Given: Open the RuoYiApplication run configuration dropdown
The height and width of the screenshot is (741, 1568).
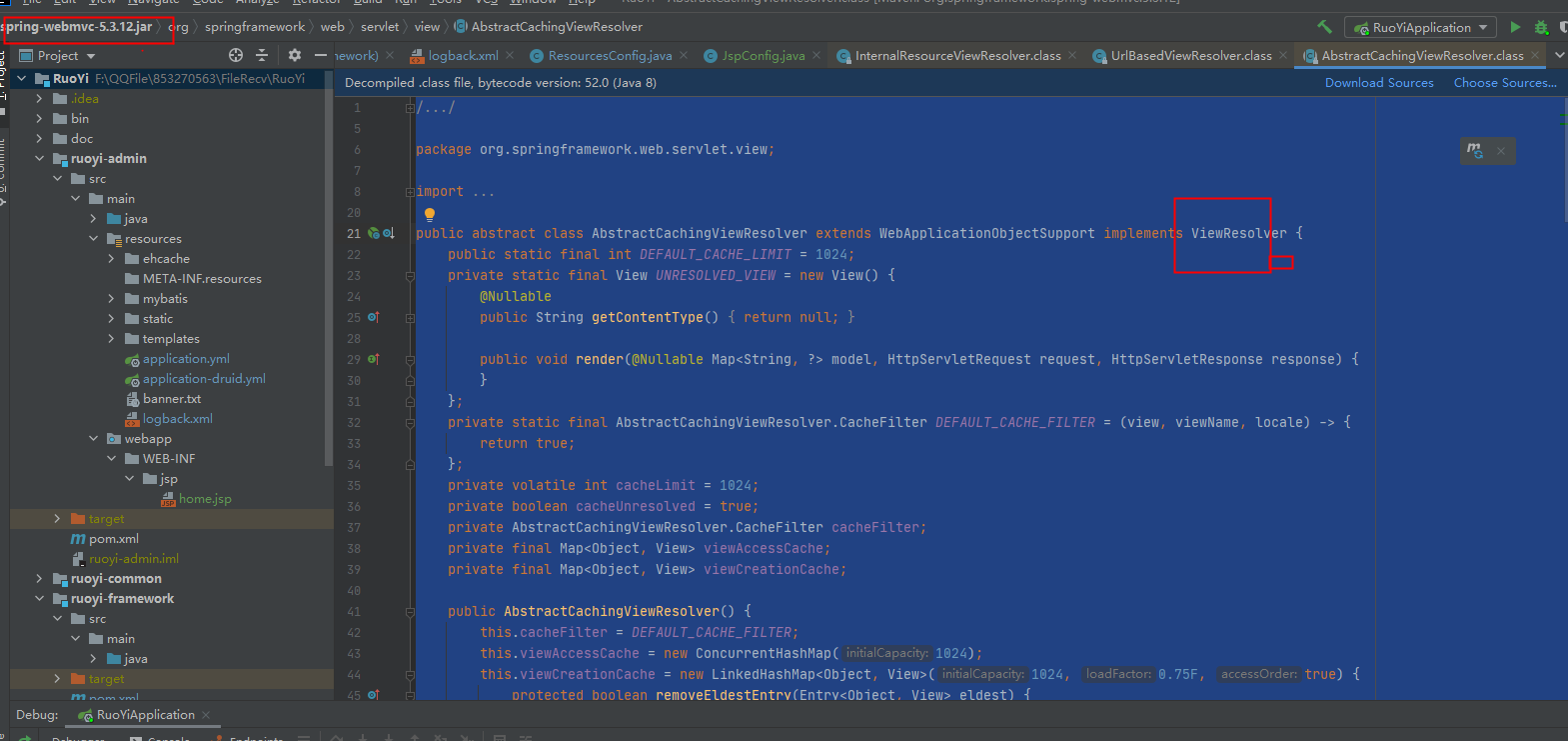Looking at the screenshot, I should coord(1421,27).
